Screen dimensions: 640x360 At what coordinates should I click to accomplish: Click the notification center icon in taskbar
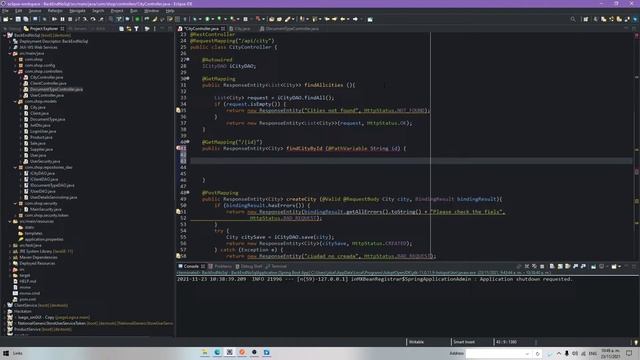pos(629,353)
